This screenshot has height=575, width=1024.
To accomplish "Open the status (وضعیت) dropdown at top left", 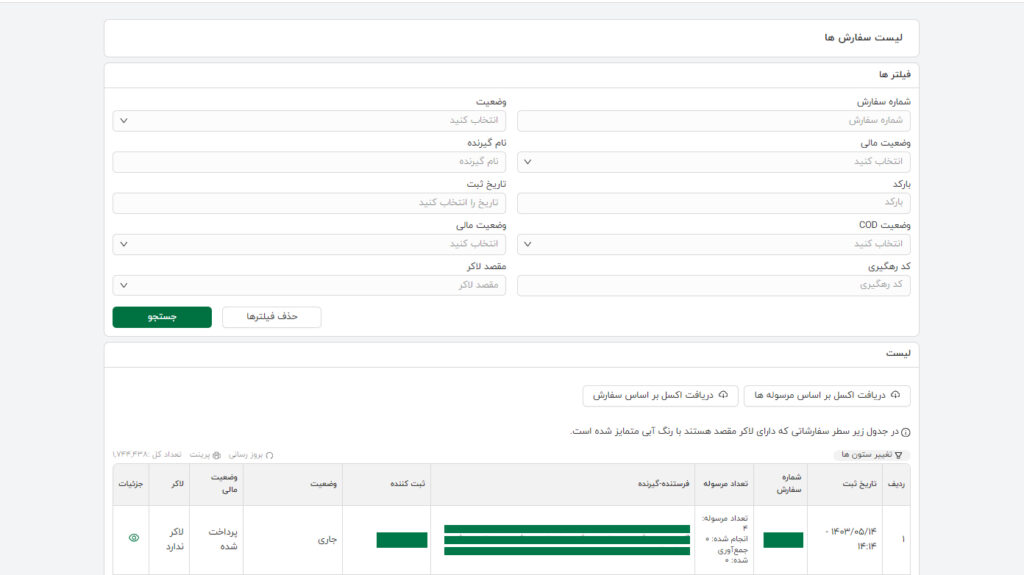I will [x=309, y=121].
